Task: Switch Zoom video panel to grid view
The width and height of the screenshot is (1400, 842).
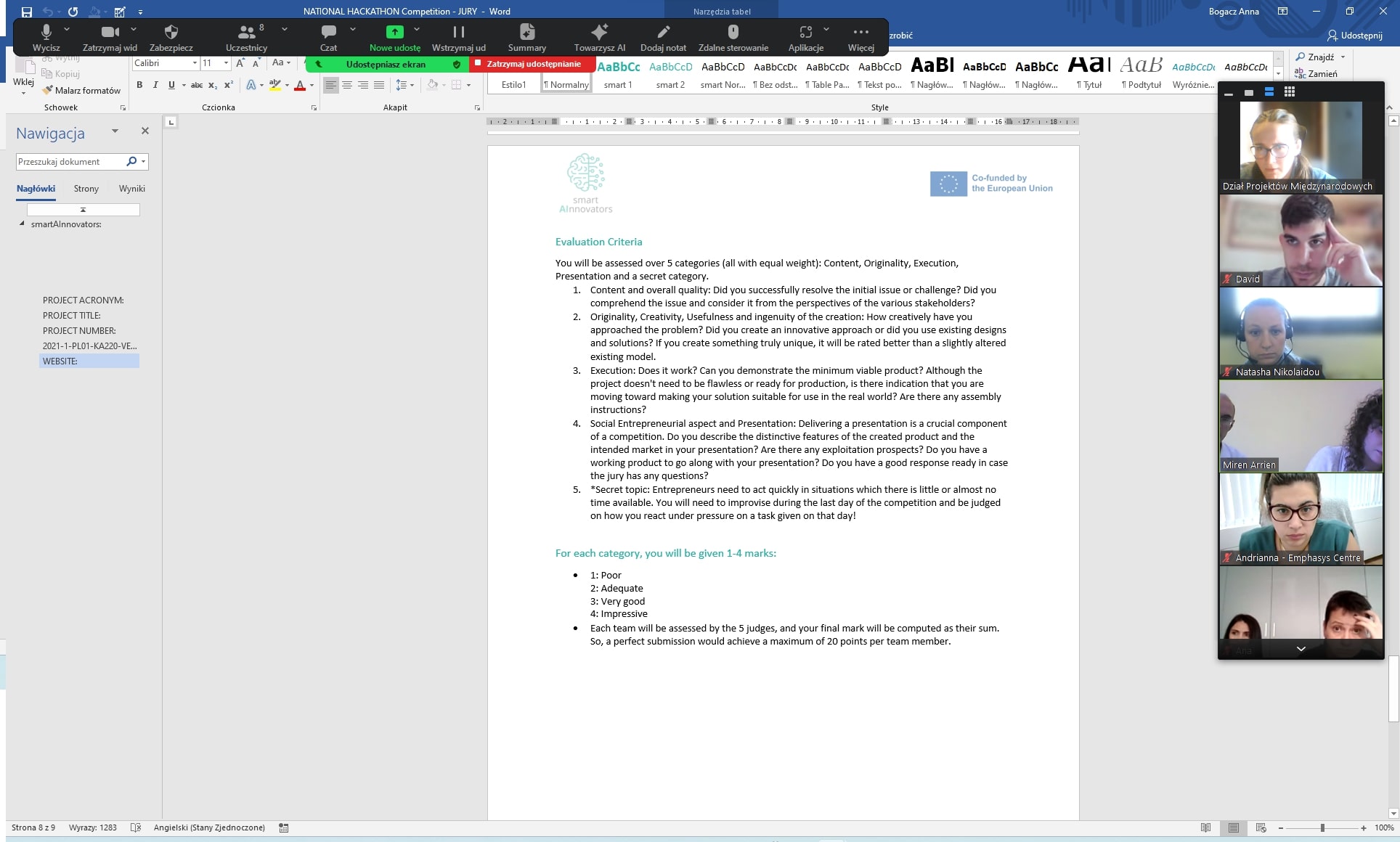Action: pos(1290,92)
